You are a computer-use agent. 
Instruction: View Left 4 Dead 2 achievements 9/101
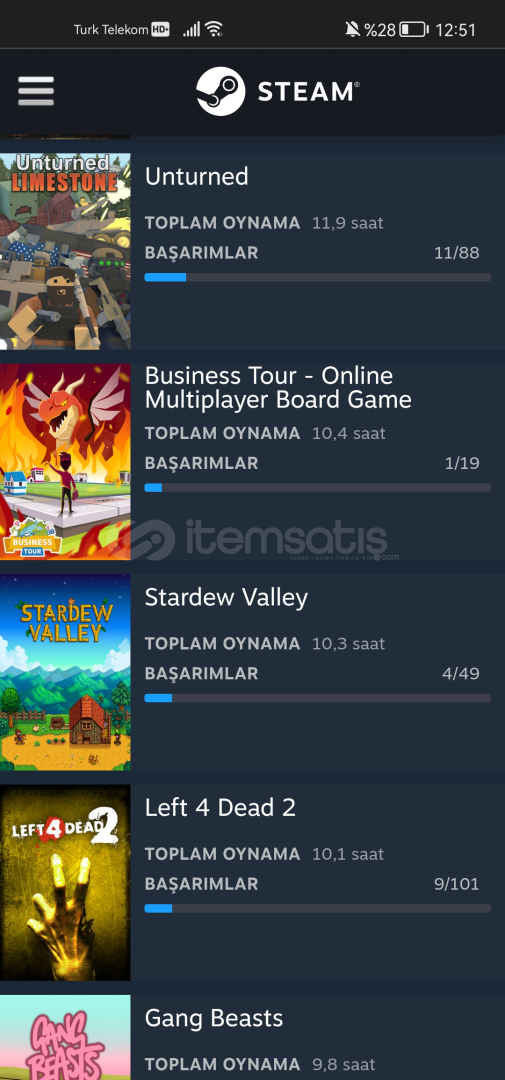tap(456, 884)
